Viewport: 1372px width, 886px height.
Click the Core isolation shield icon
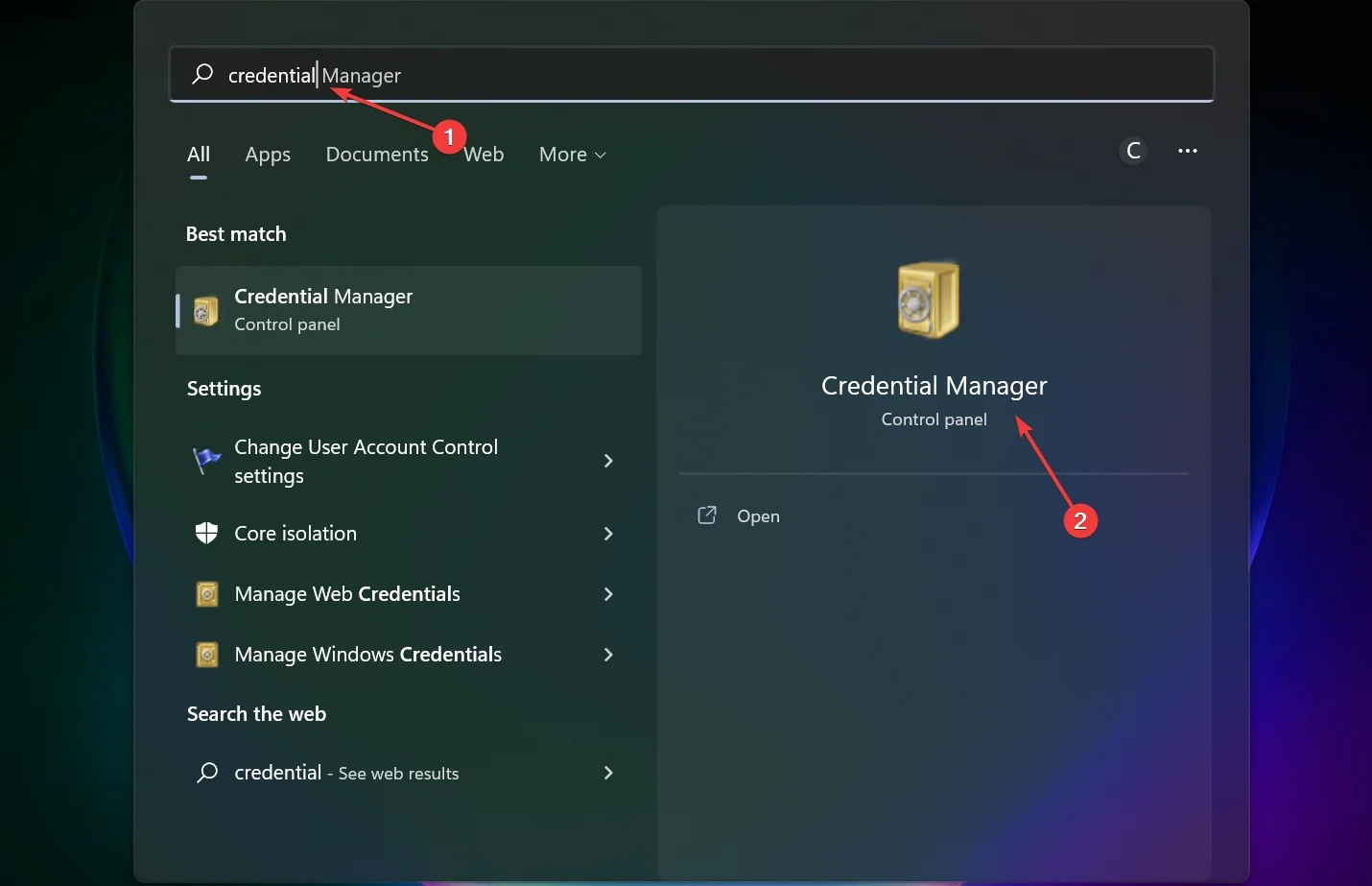point(206,533)
